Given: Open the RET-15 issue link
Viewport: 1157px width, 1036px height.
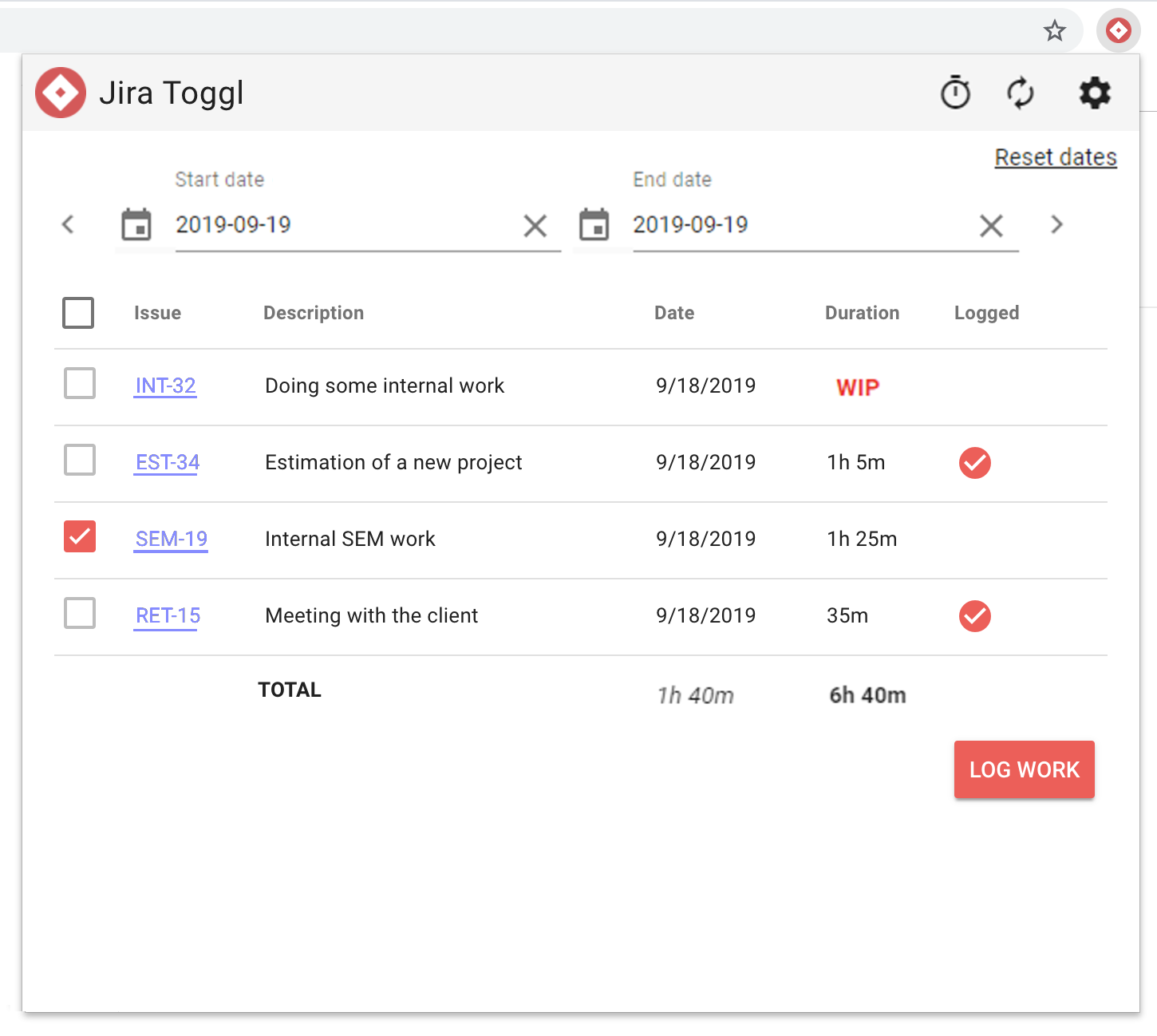Looking at the screenshot, I should (168, 615).
